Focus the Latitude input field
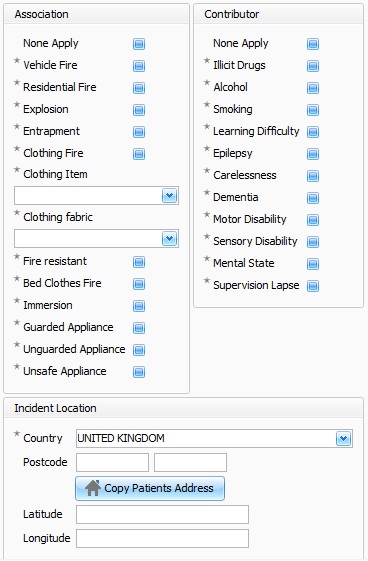This screenshot has height=561, width=368. click(162, 514)
